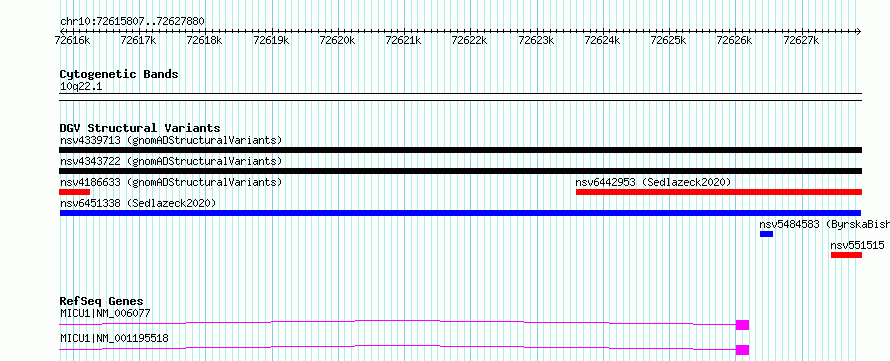Click the MICU1 NM_001195518 magenta exon box

click(742, 350)
